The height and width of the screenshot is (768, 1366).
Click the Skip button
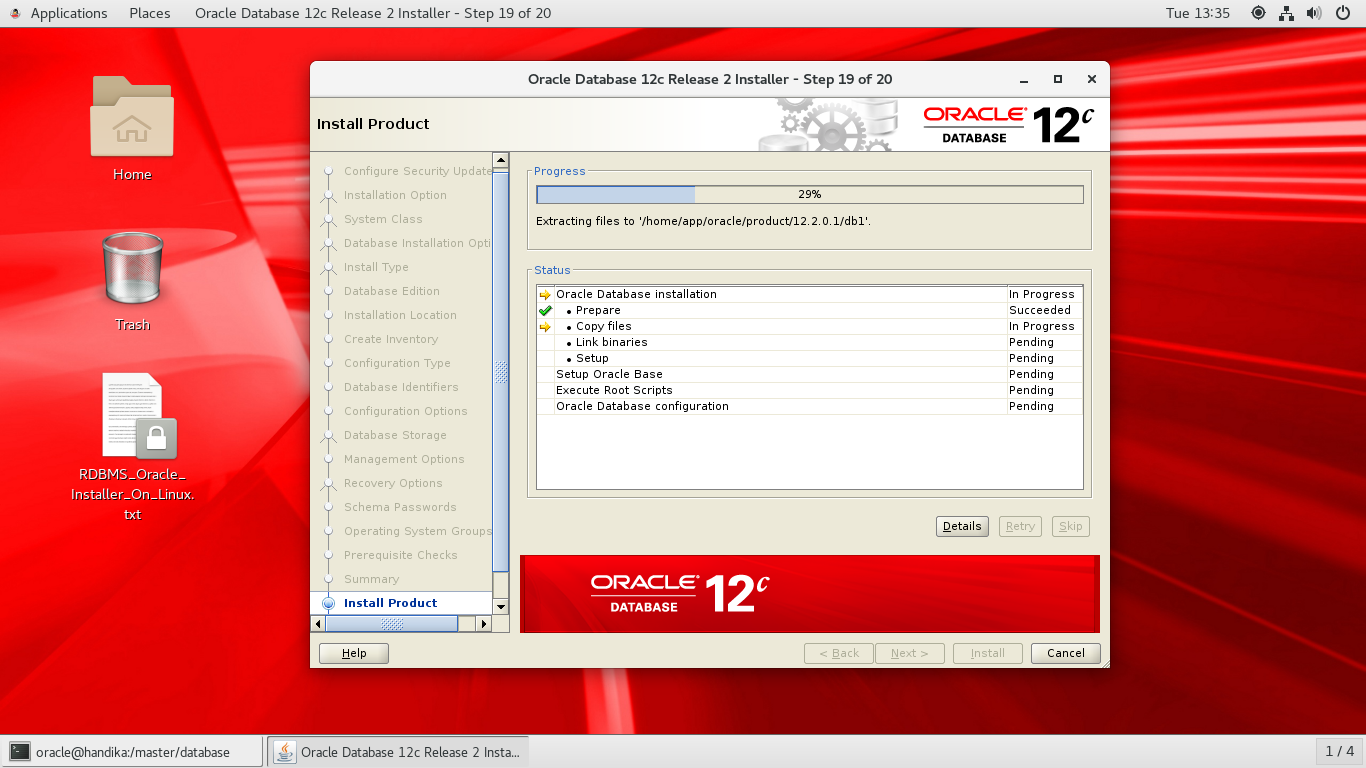1071,526
